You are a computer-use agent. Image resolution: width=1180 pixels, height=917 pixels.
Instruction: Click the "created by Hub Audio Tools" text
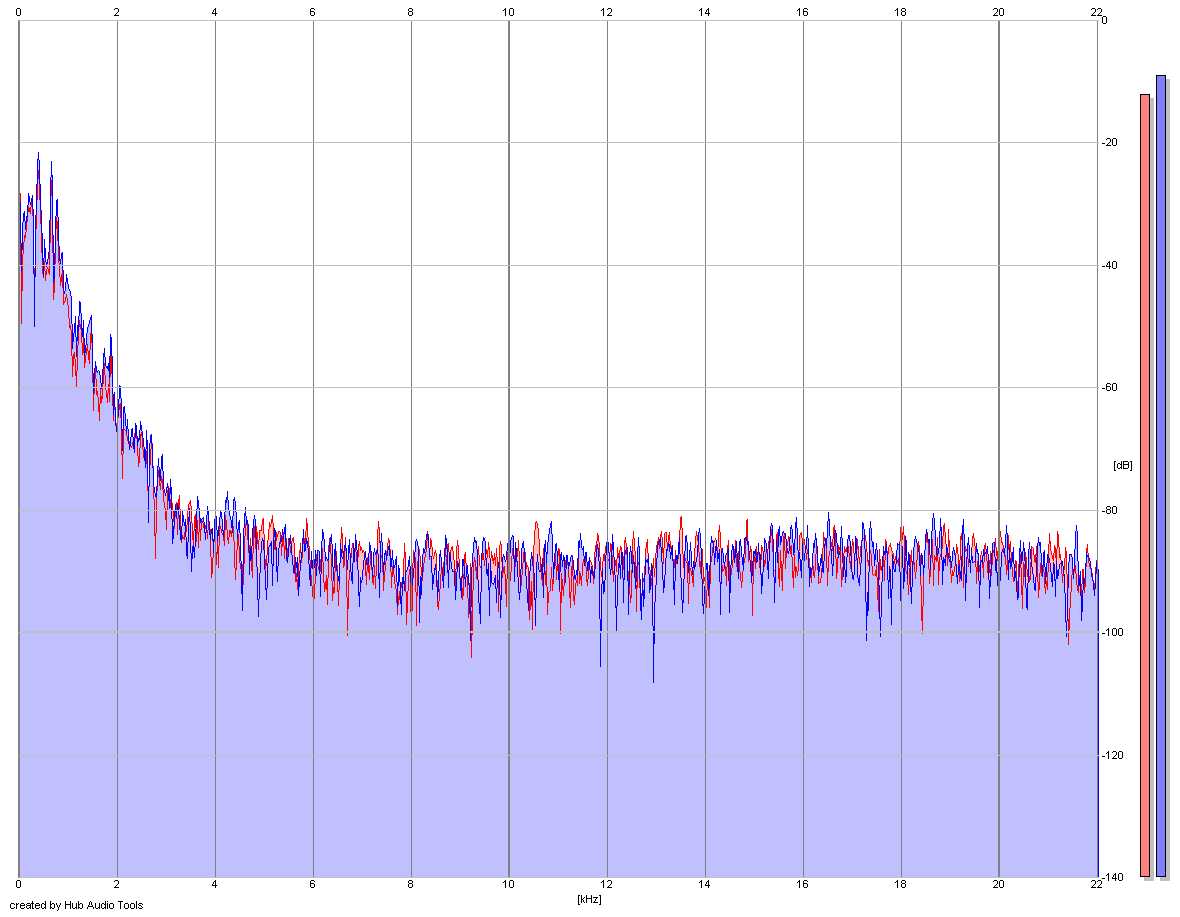pyautogui.click(x=76, y=905)
